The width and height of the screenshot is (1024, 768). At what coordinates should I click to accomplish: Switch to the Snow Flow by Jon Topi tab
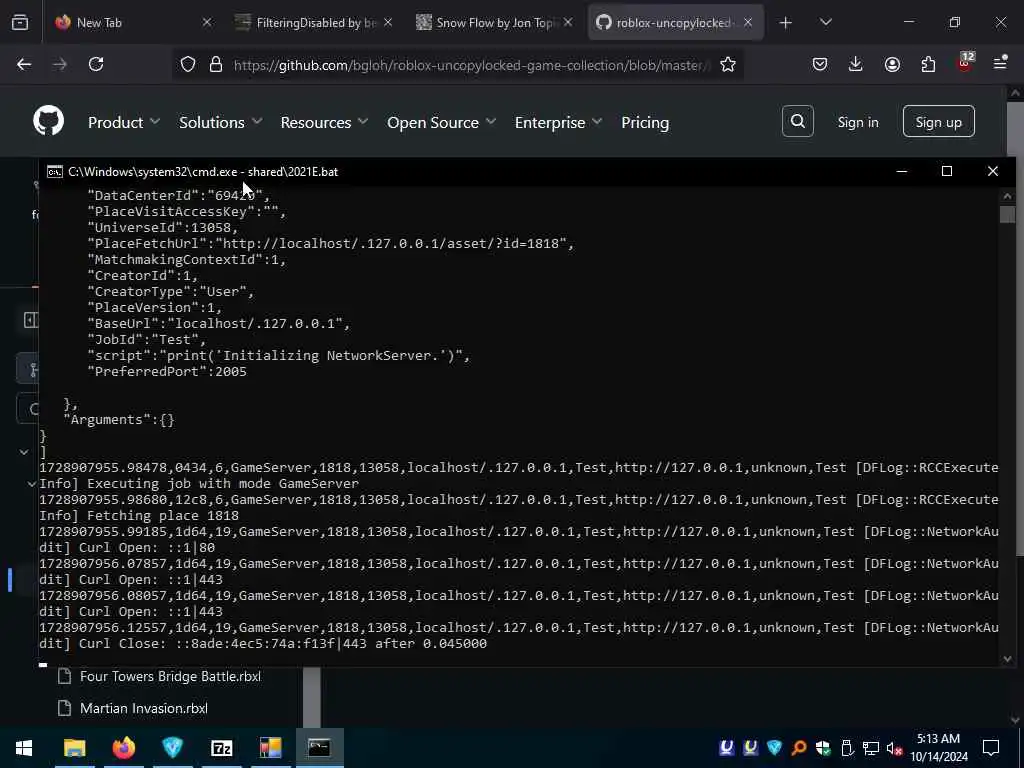495,22
